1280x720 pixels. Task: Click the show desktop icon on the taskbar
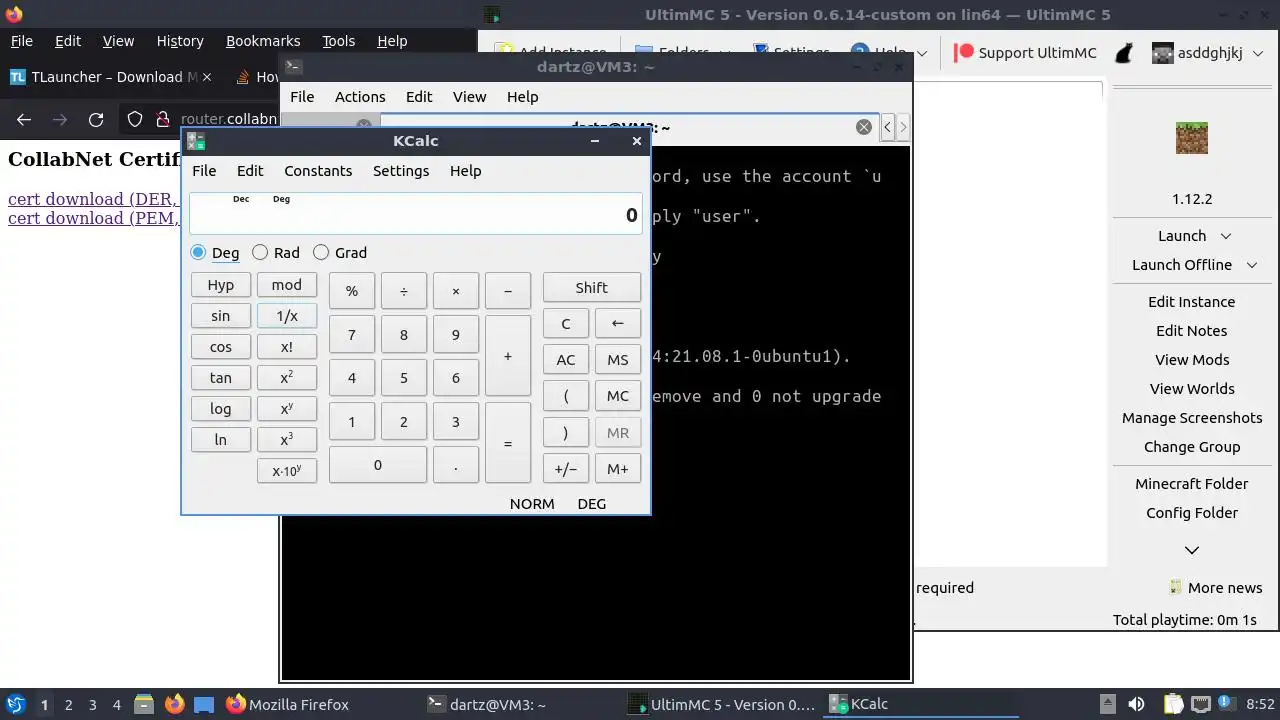pos(204,704)
